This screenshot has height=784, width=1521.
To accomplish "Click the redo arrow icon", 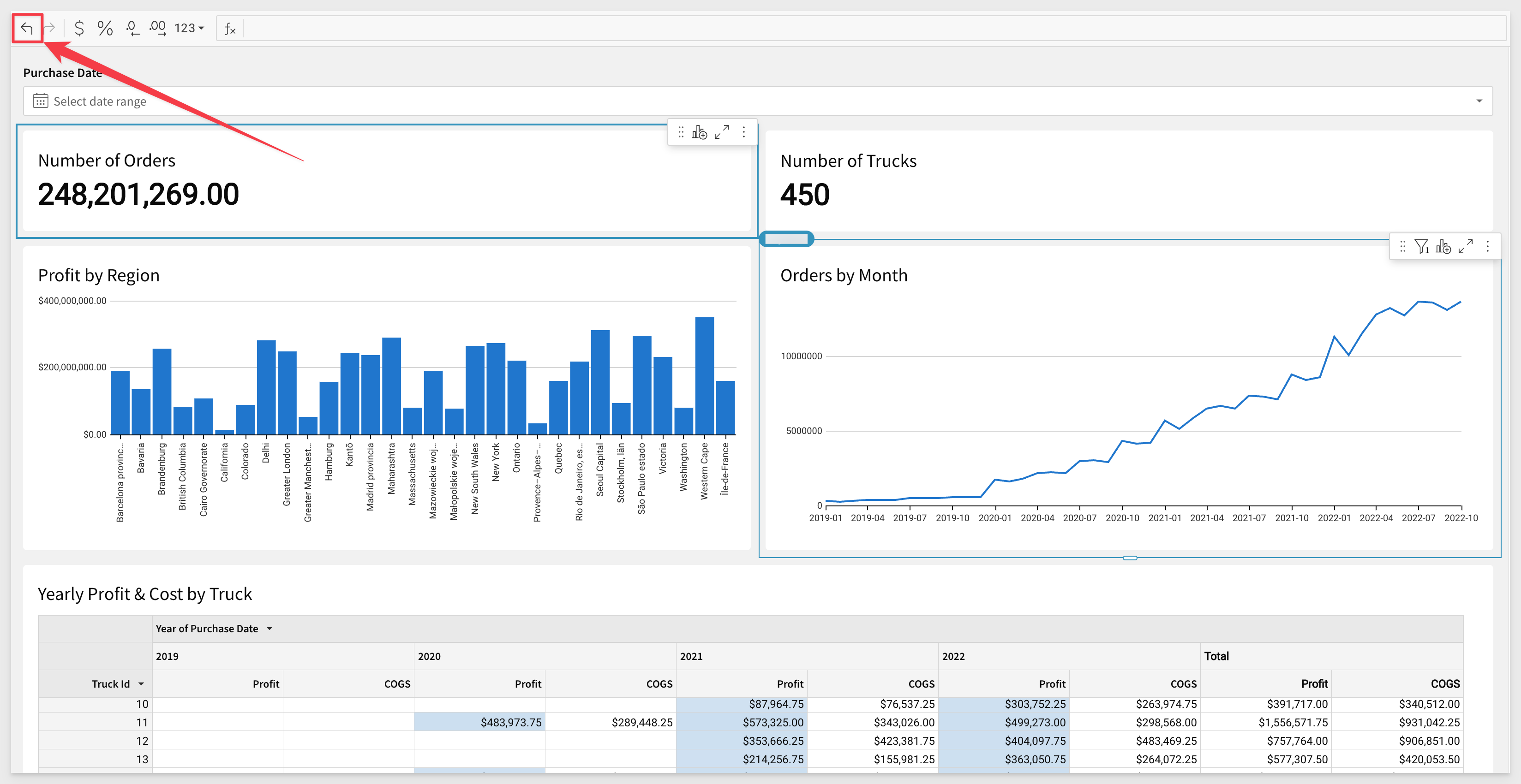I will pyautogui.click(x=50, y=28).
